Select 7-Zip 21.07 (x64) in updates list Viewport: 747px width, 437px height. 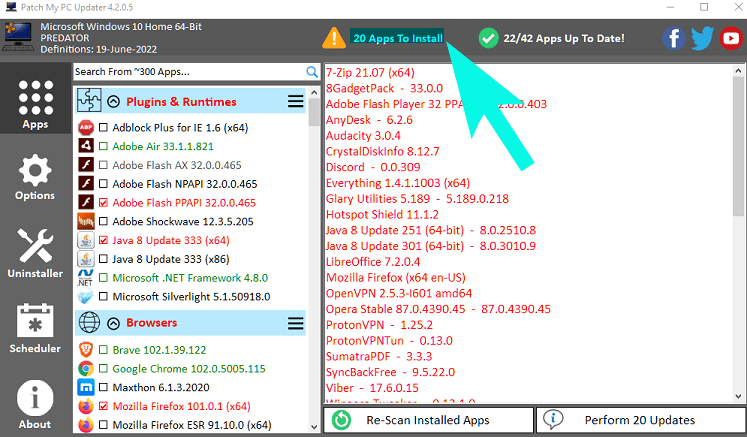(x=370, y=72)
